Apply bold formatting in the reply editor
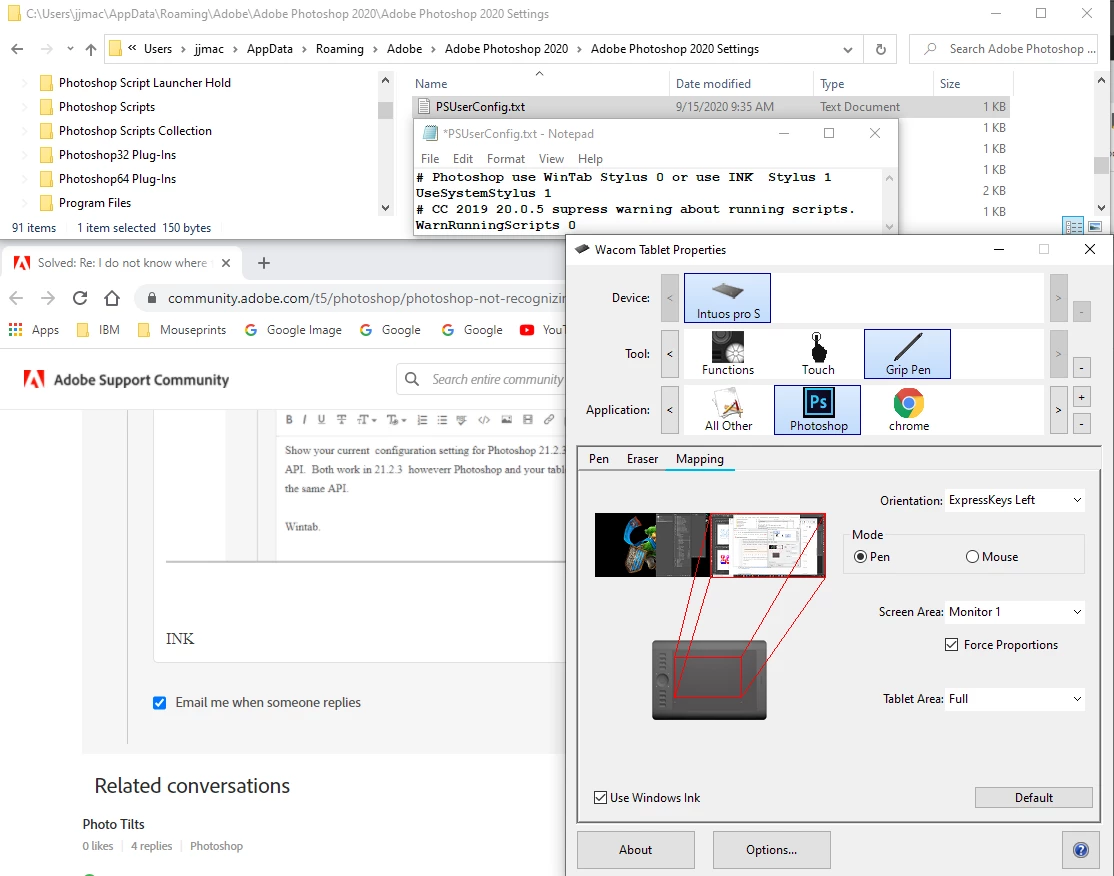This screenshot has width=1114, height=876. point(289,420)
